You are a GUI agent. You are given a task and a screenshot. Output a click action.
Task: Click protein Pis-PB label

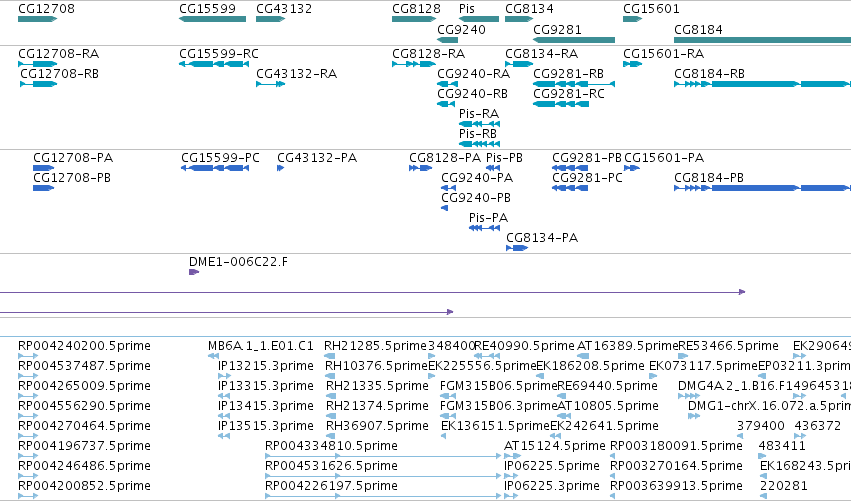tap(504, 158)
